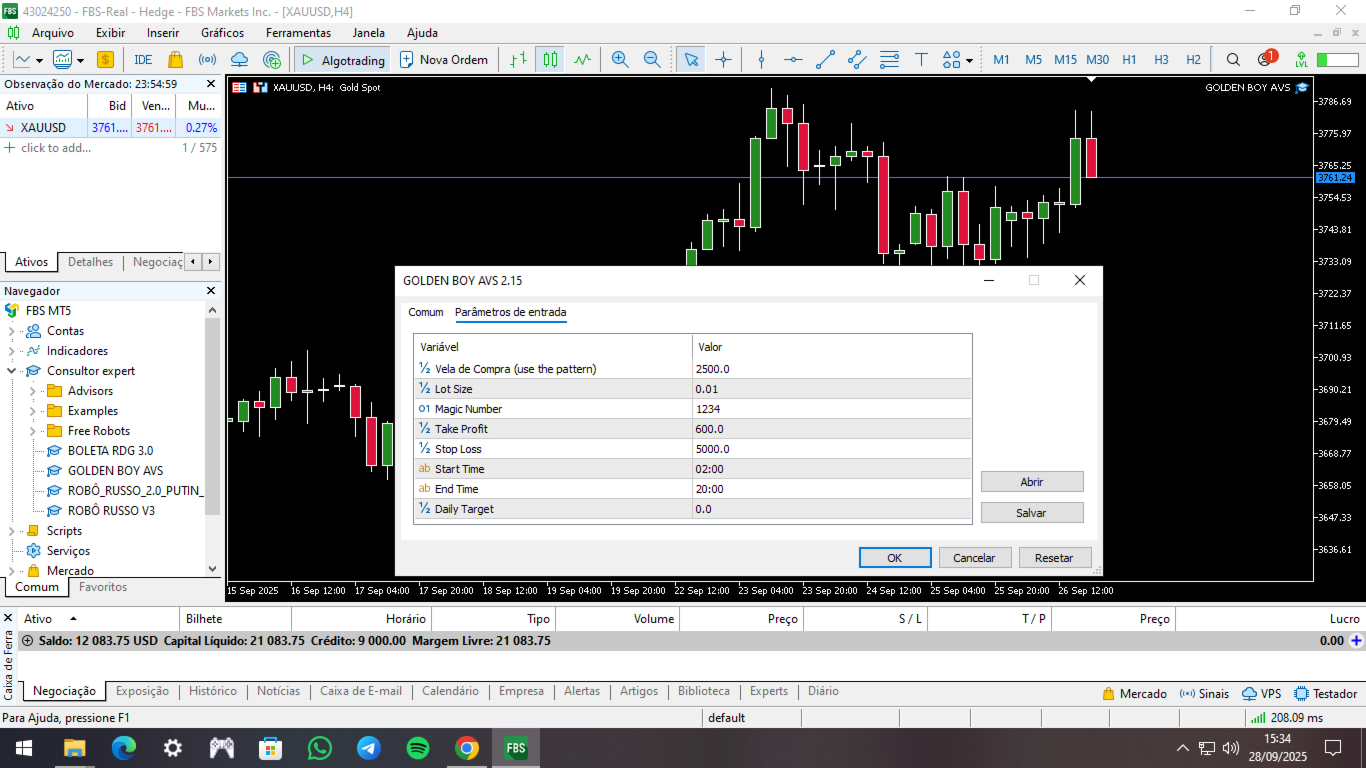This screenshot has height=768, width=1366.
Task: Open the Signals broadcast toolbar icon
Action: [x=207, y=59]
